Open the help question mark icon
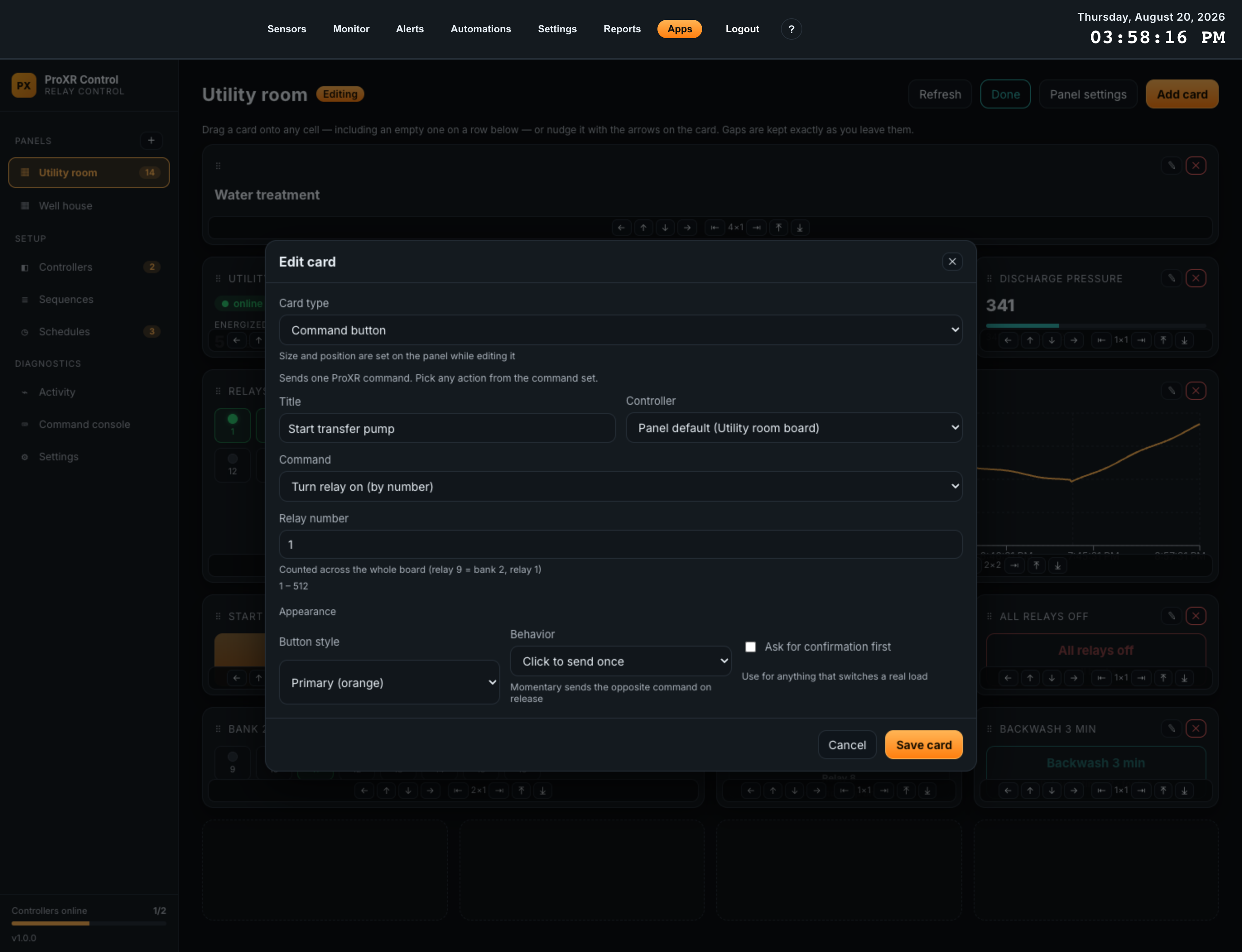Screen dimensions: 1242x952 pos(791,29)
